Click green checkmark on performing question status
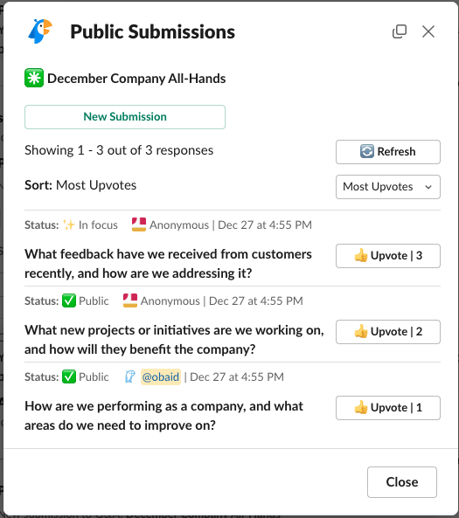Screen dimensions: 459x518 point(69,377)
